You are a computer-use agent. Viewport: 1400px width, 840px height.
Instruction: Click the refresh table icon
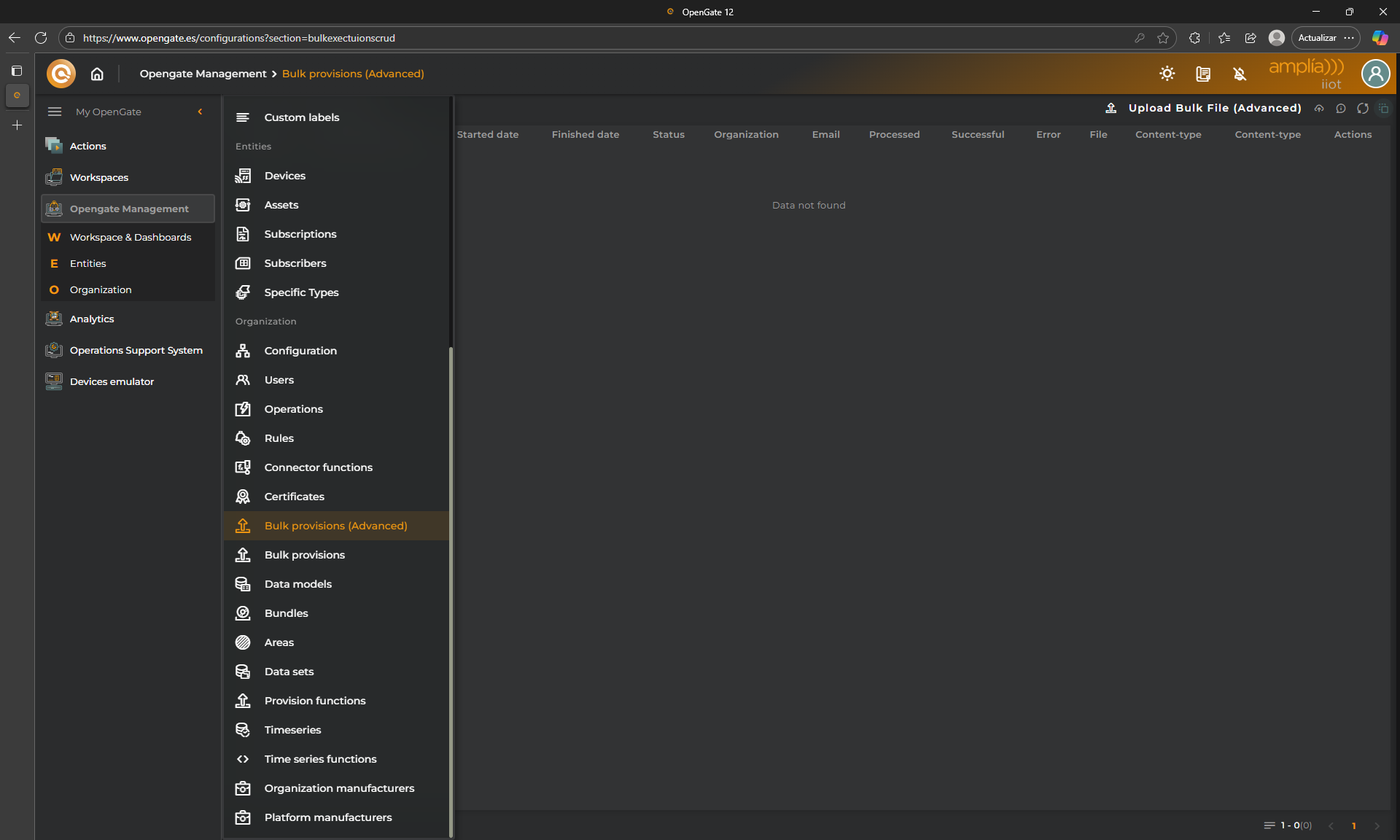tap(1362, 108)
